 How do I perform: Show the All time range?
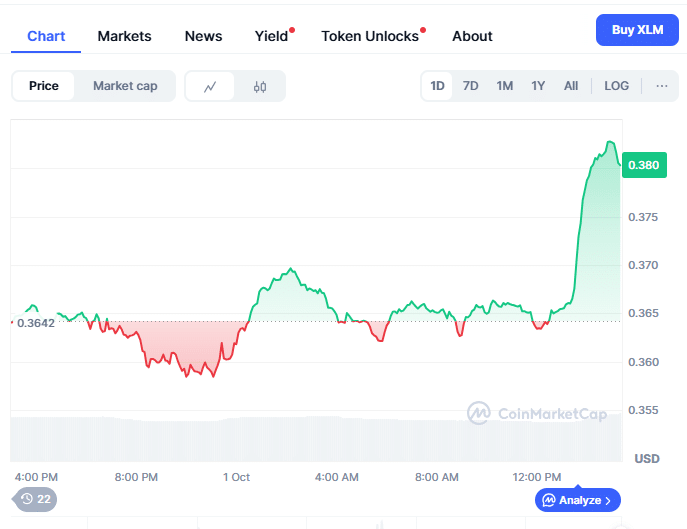pyautogui.click(x=571, y=86)
